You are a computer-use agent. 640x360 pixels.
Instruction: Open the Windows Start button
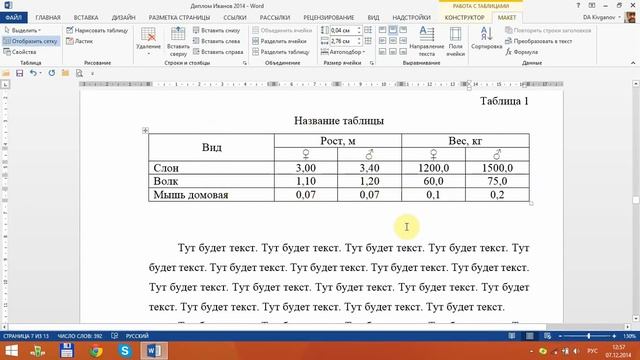click(x=11, y=351)
